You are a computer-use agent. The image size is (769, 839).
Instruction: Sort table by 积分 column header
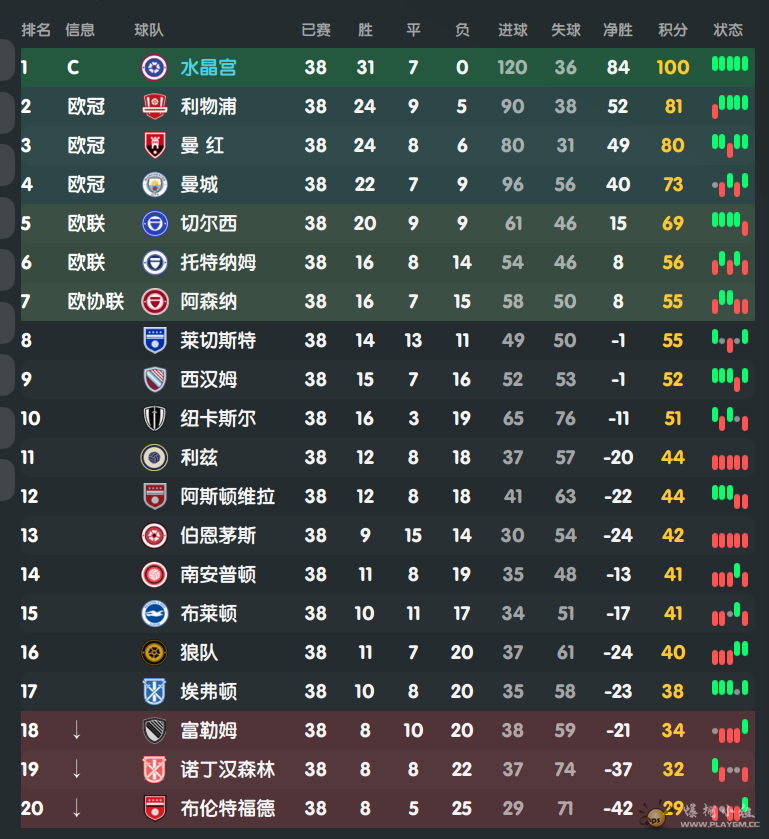[673, 30]
